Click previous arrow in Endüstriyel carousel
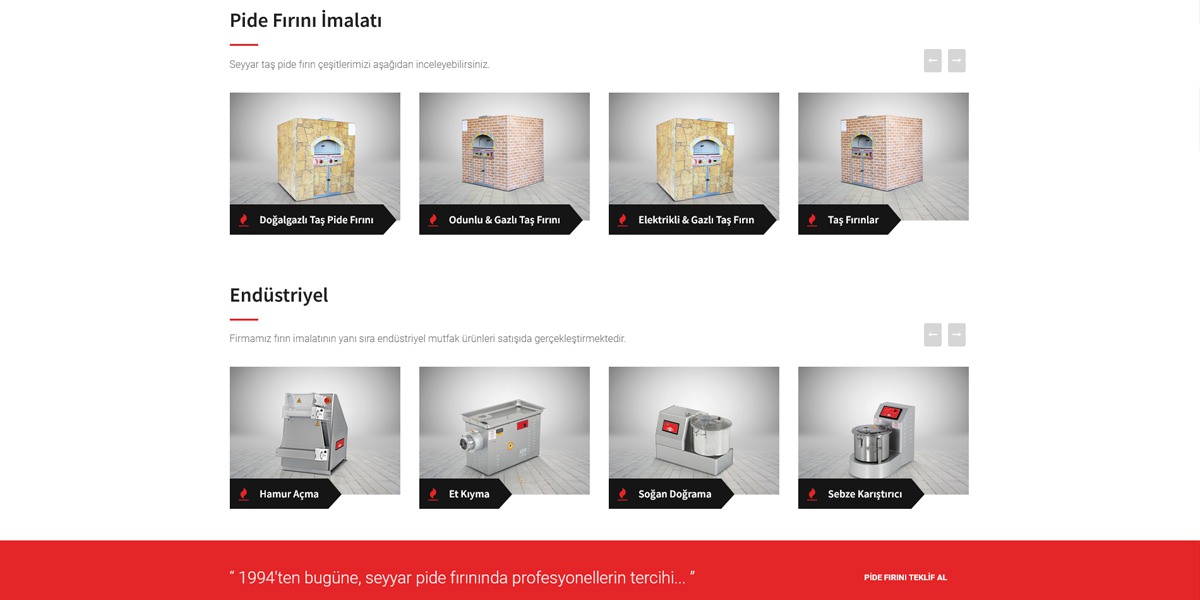Screen dimensions: 1200x600 (933, 335)
